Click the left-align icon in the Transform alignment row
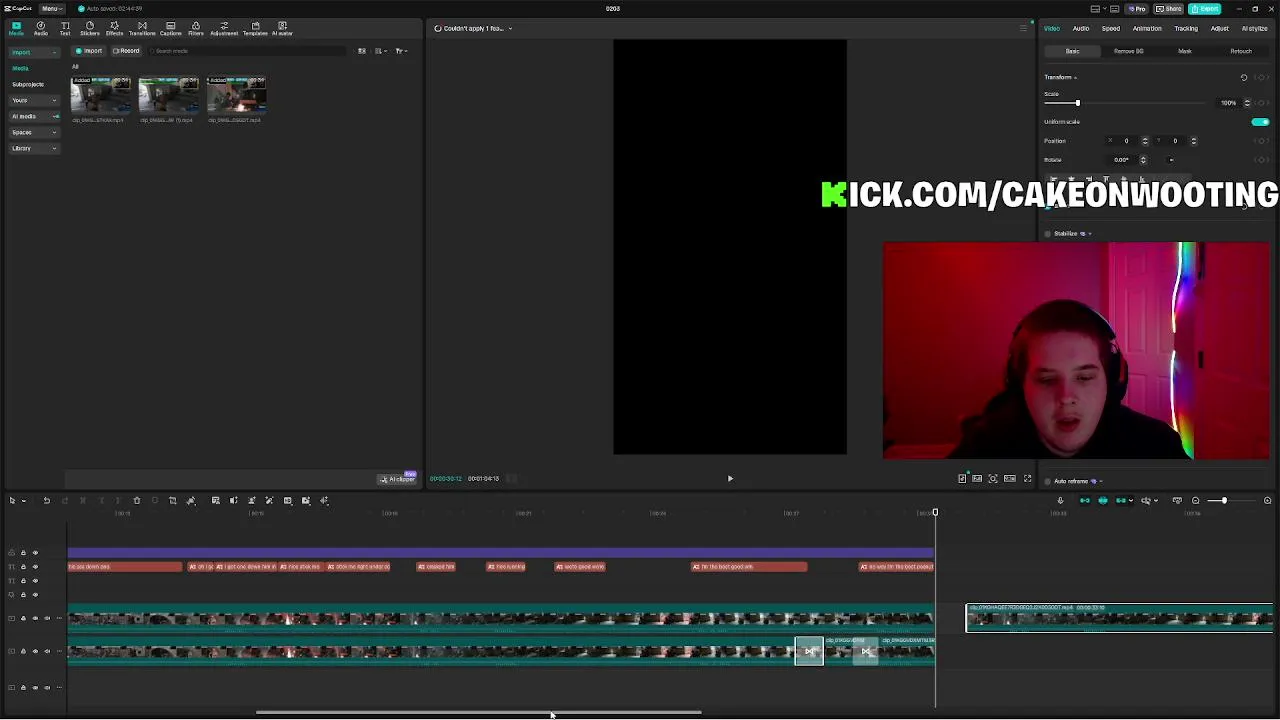 1053,179
